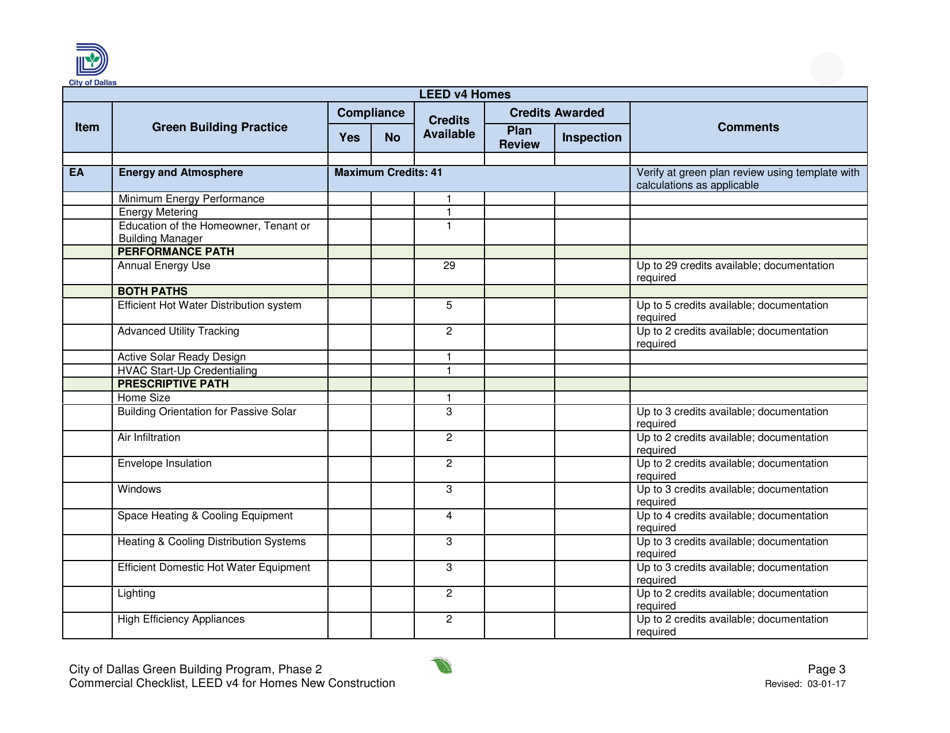950x733 pixels.
Task: Check Yes compliance for Minimum Energy Performance
Action: click(348, 198)
